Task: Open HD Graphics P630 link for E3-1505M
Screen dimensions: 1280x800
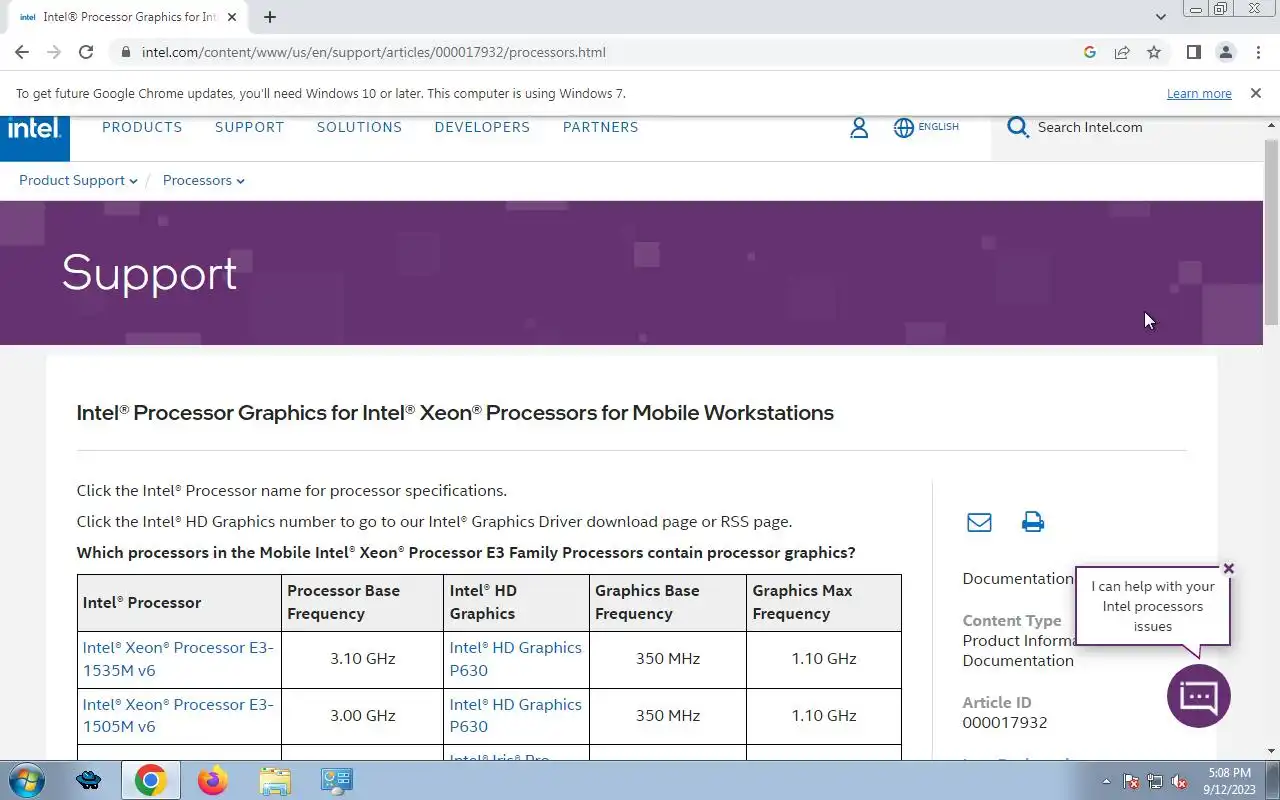Action: tap(515, 715)
